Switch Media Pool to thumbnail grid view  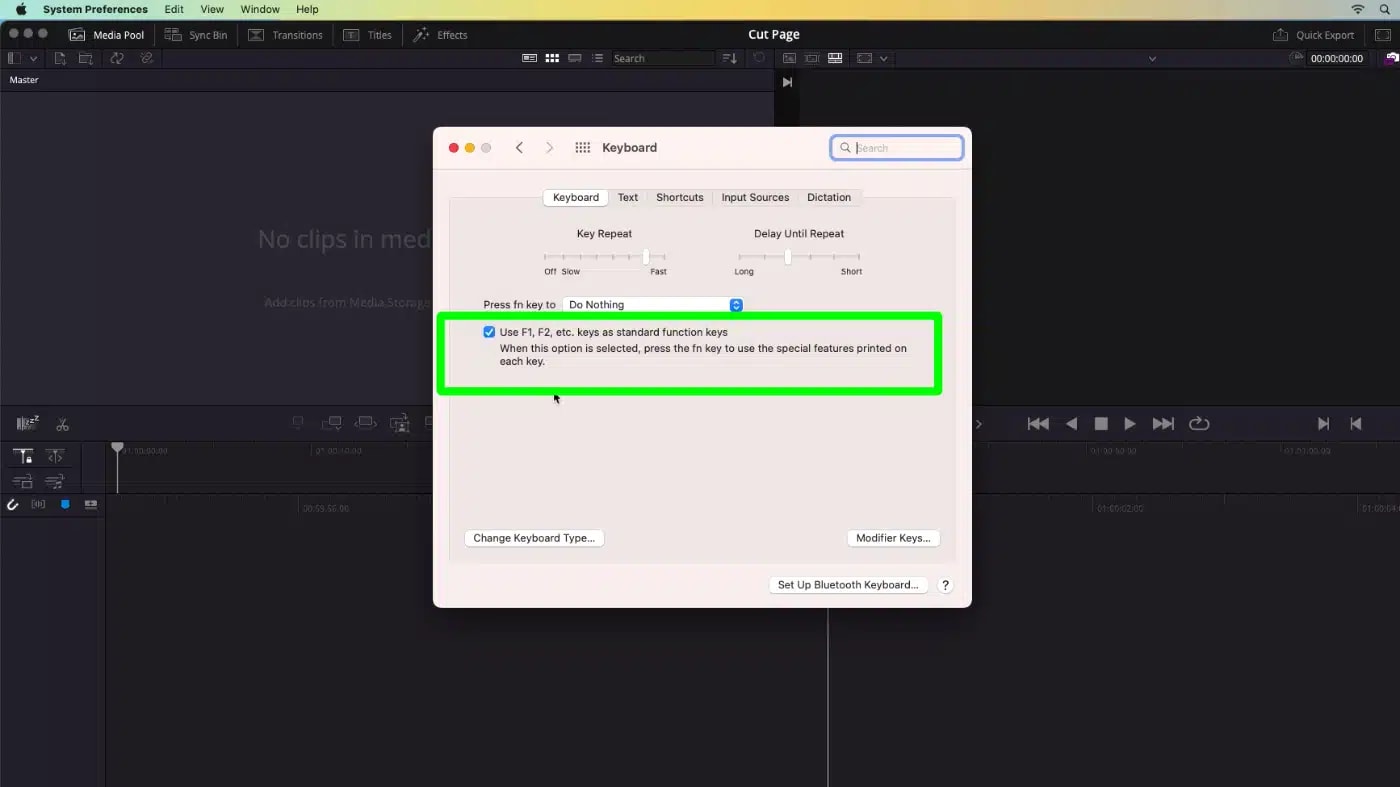click(552, 58)
